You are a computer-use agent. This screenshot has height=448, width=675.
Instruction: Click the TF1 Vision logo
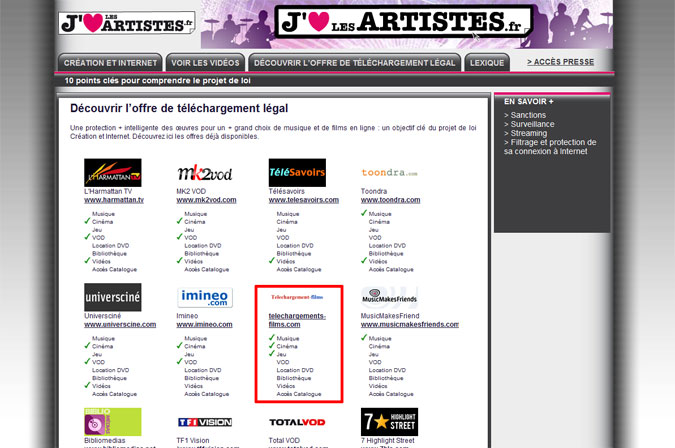[205, 422]
